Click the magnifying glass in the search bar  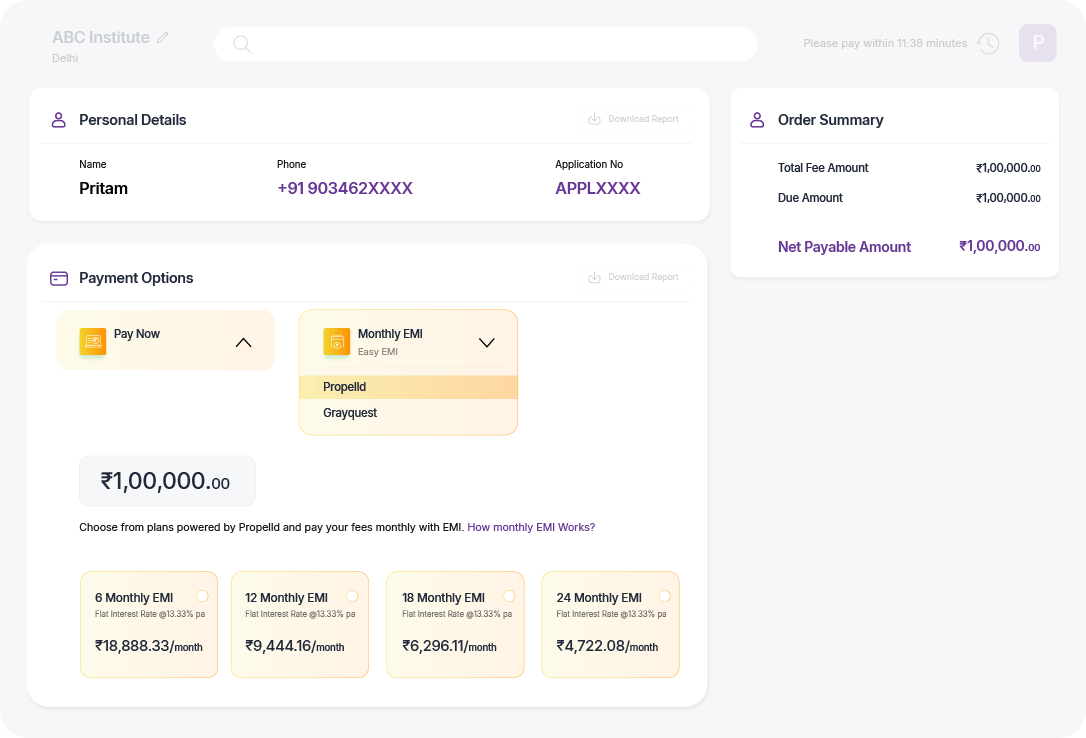[x=242, y=44]
